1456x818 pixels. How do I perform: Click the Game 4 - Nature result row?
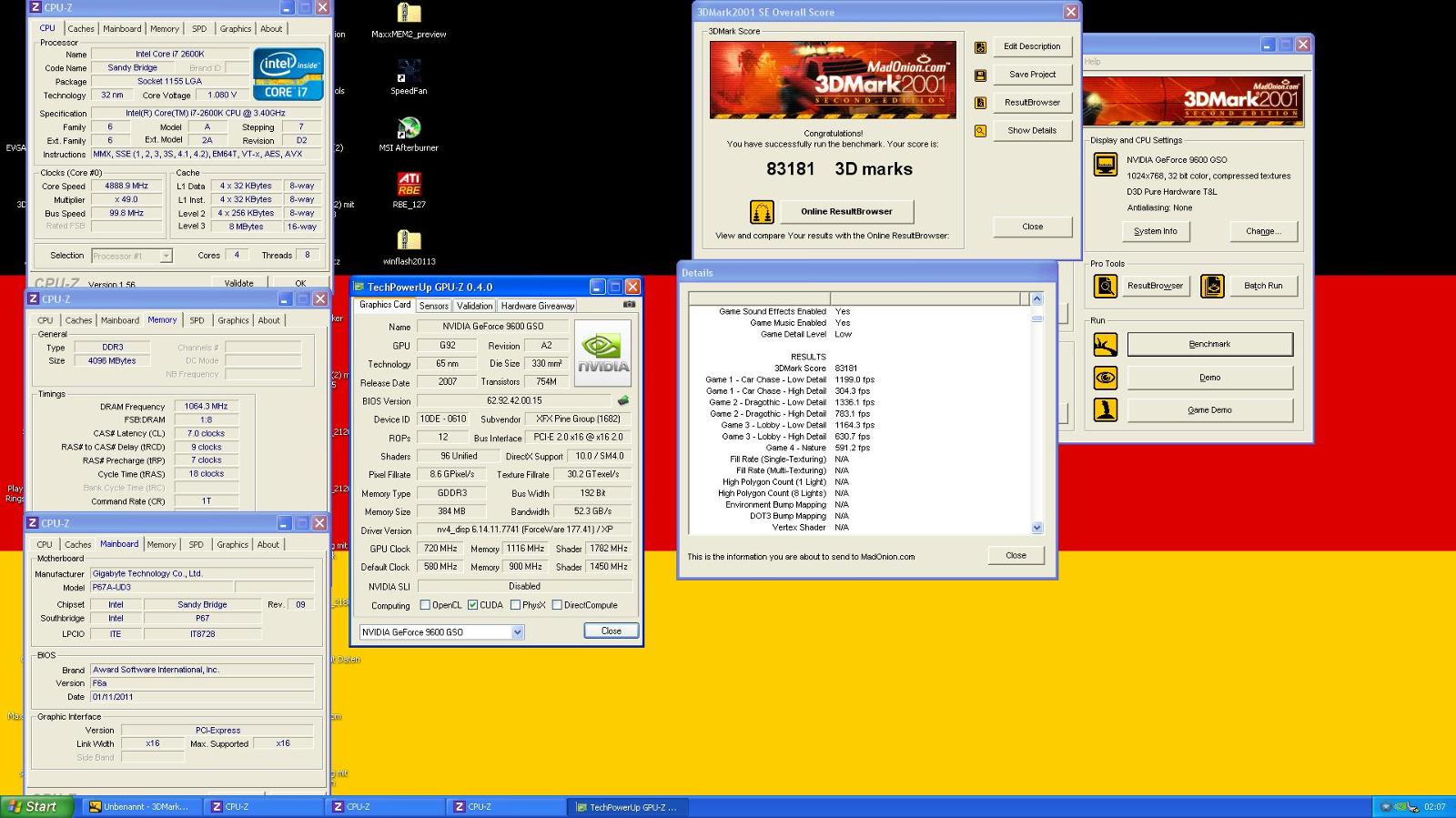click(817, 448)
